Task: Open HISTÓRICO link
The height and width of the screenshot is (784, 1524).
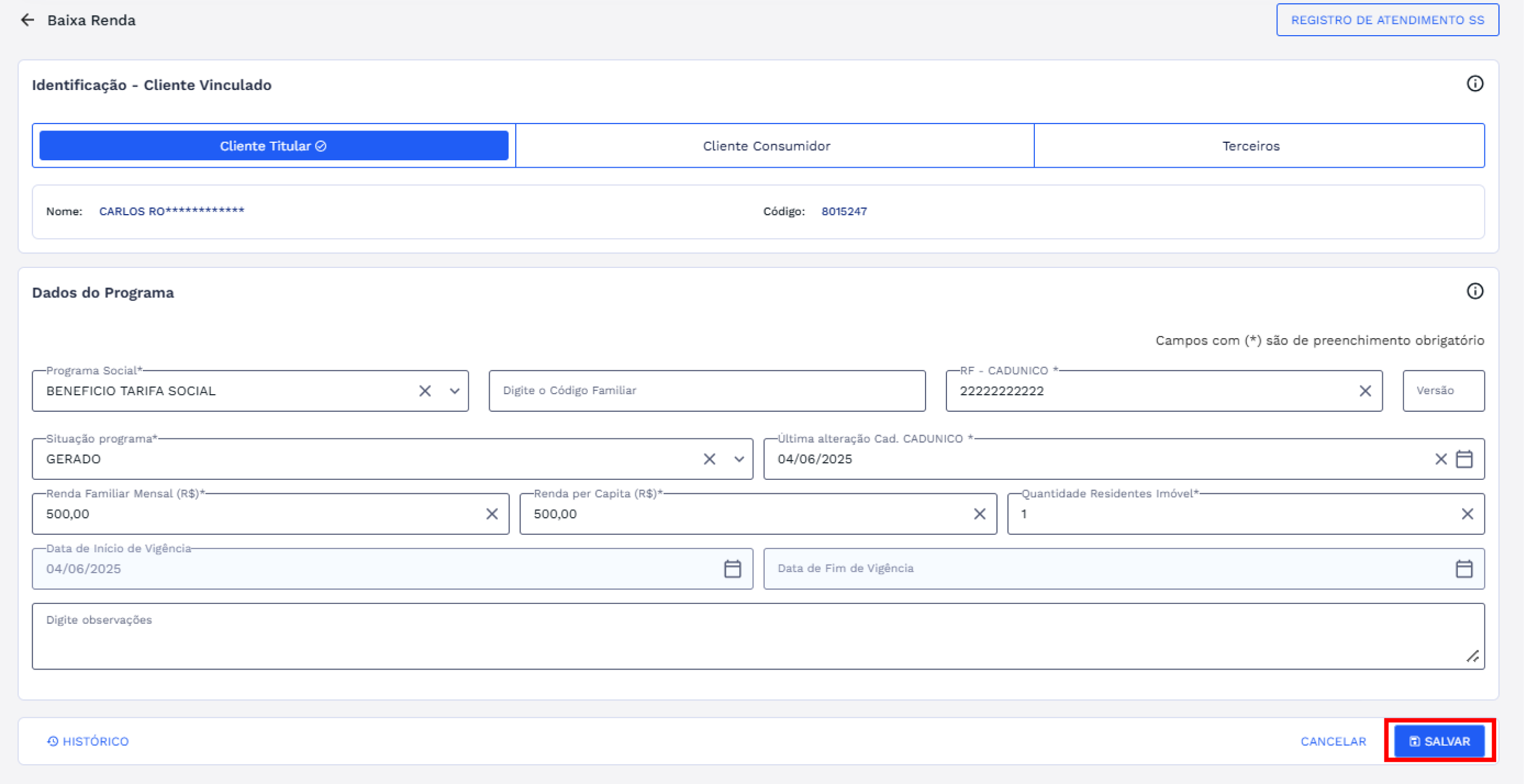Action: coord(88,741)
